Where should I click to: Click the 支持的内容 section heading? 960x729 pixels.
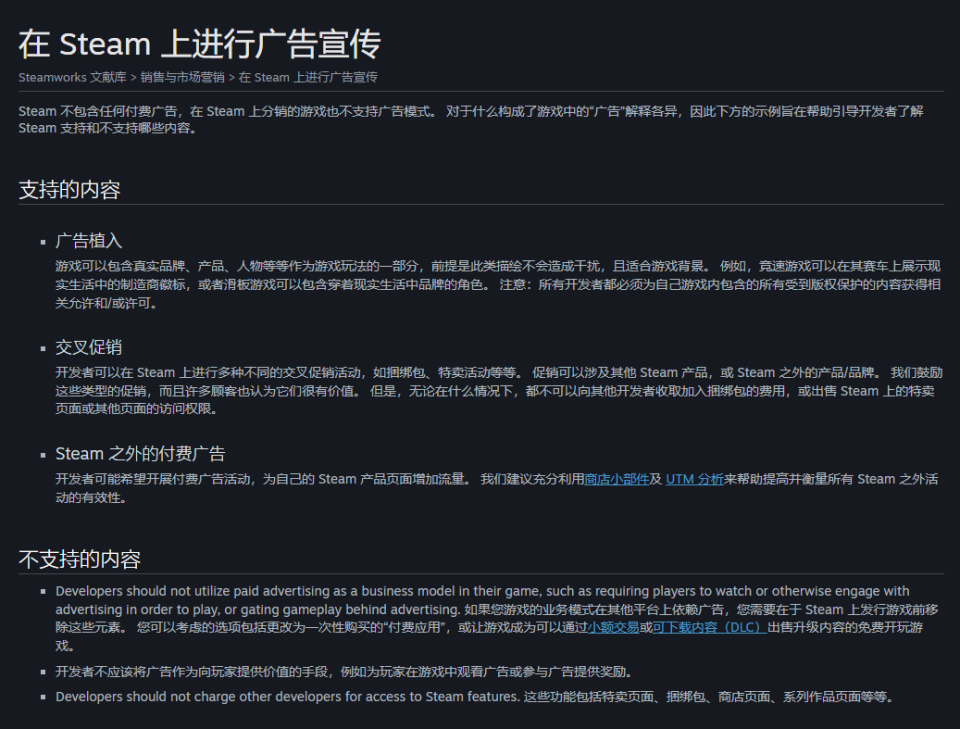[69, 190]
